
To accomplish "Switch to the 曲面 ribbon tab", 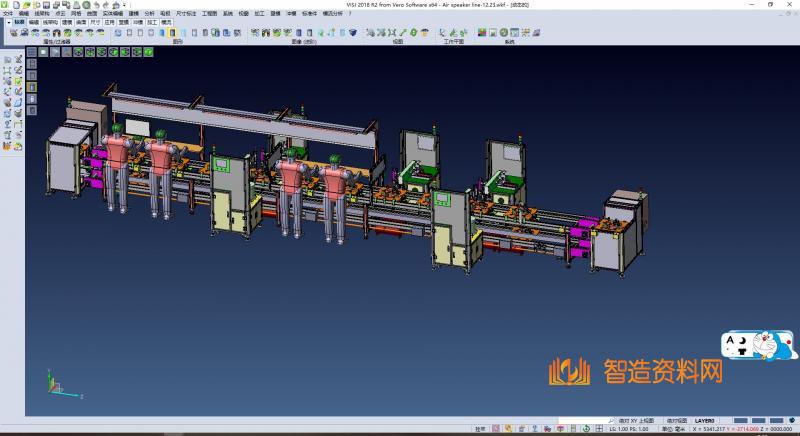I will tap(81, 21).
